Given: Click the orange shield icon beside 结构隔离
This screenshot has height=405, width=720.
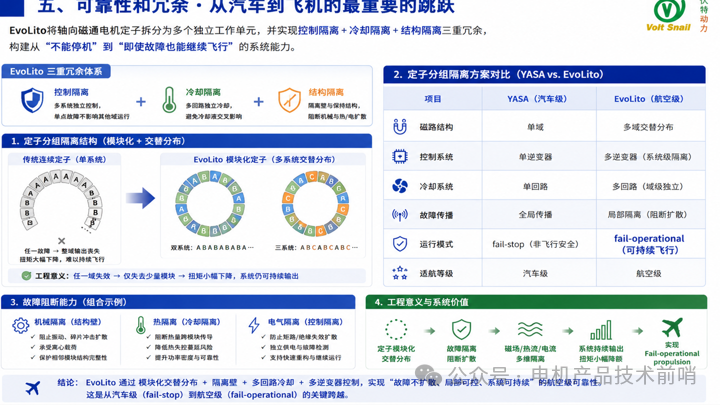Looking at the screenshot, I should pyautogui.click(x=289, y=100).
